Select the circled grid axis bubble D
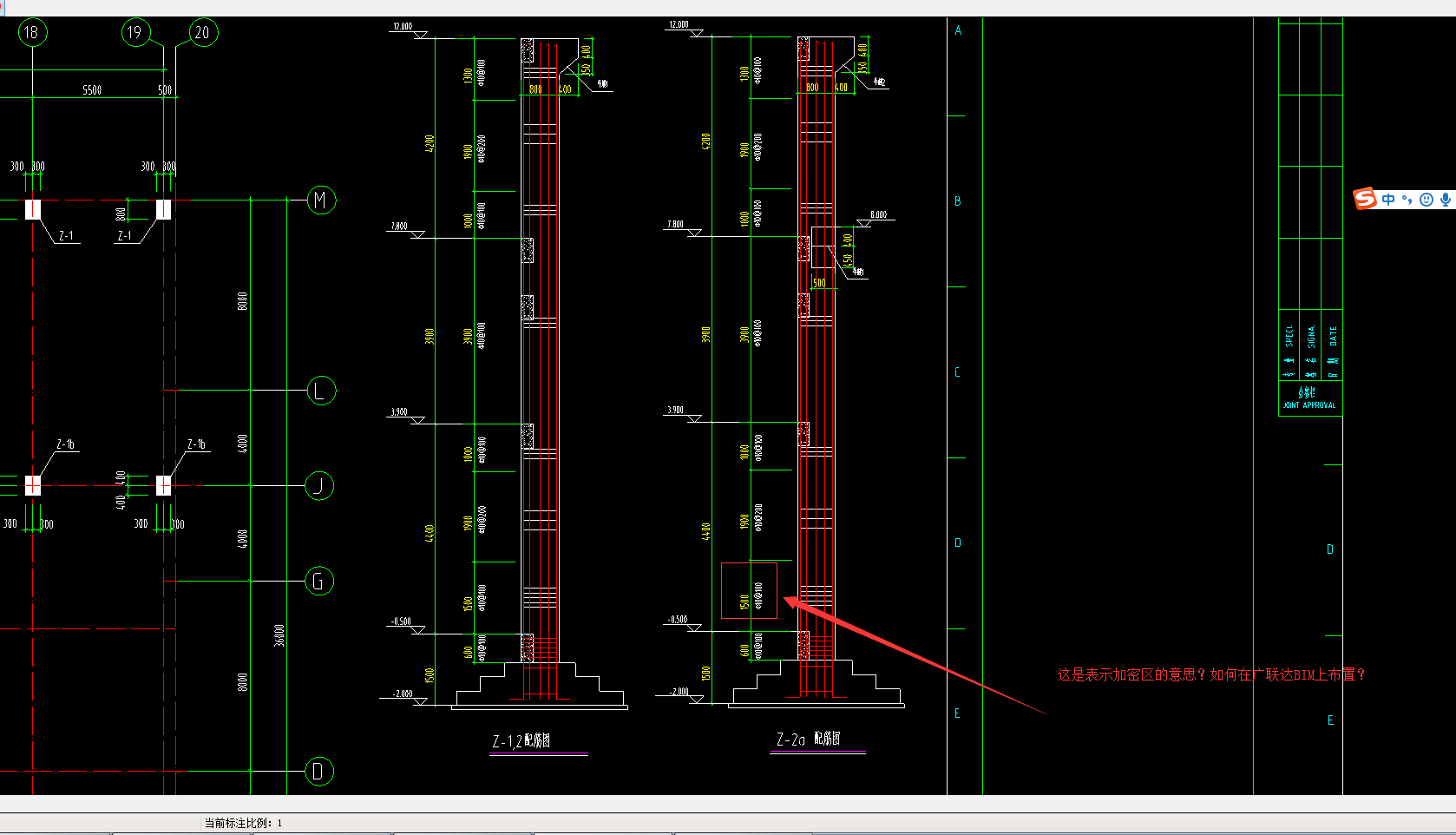This screenshot has width=1456, height=835. click(319, 771)
